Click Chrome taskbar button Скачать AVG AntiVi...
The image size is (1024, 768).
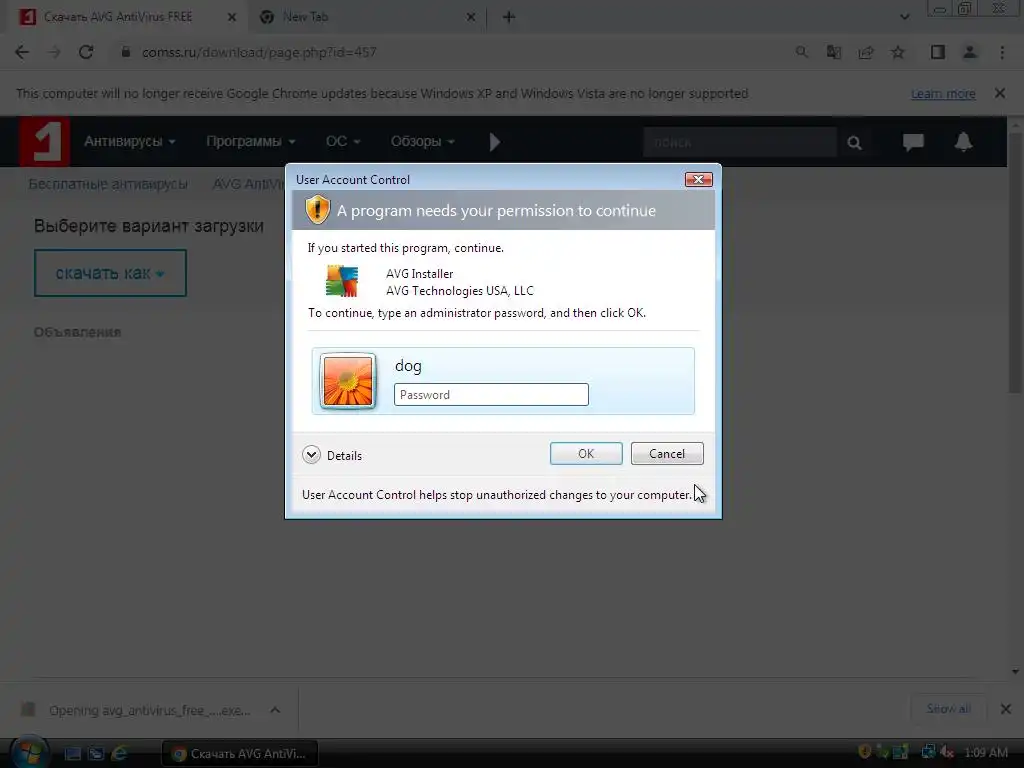coord(239,754)
